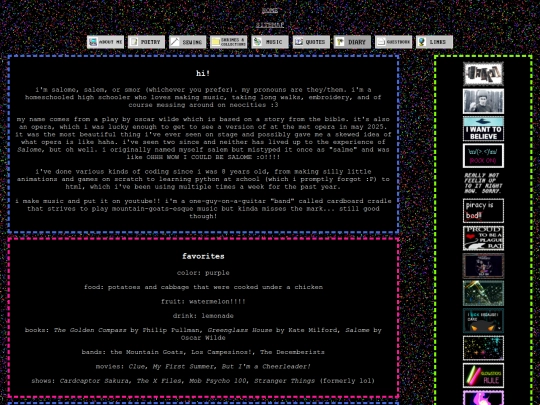The image size is (540, 405).
Task: Click the 'Really not feelin up to it' stamp
Action: 483,183
